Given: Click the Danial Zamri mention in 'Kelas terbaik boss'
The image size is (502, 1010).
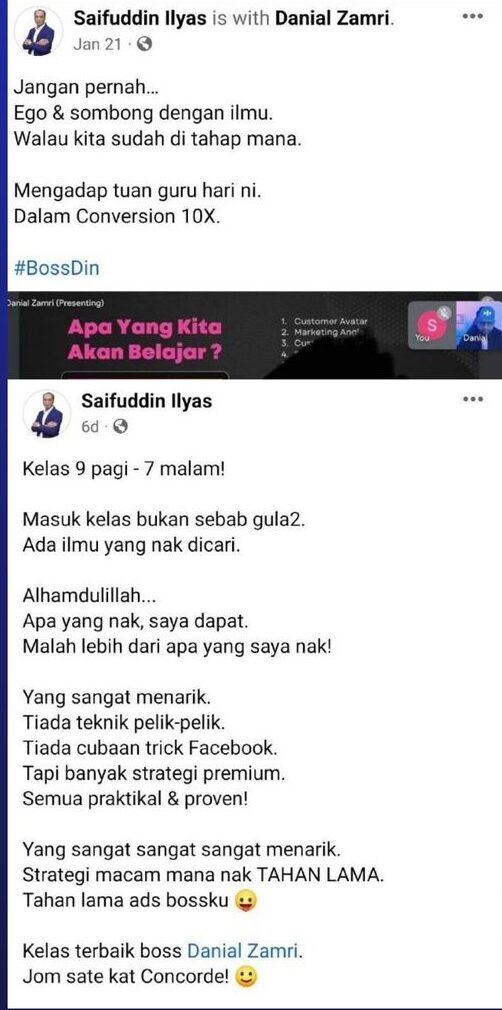Looking at the screenshot, I should [x=244, y=950].
